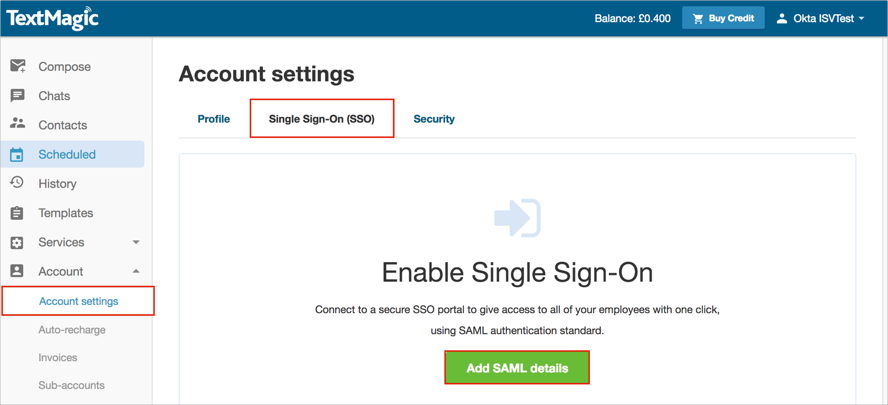Image resolution: width=888 pixels, height=405 pixels.
Task: Open Account settings in the sidebar
Action: 78,301
